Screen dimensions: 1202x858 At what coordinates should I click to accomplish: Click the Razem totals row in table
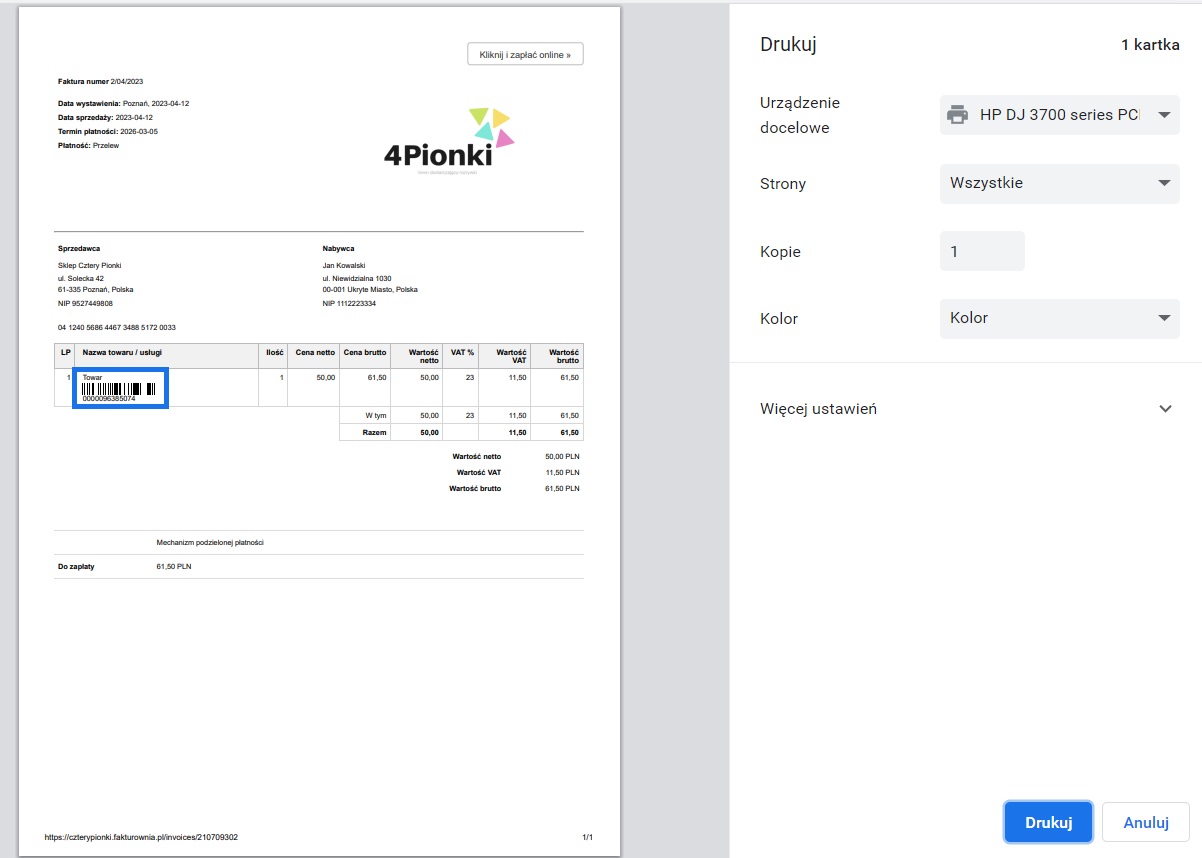coord(461,433)
